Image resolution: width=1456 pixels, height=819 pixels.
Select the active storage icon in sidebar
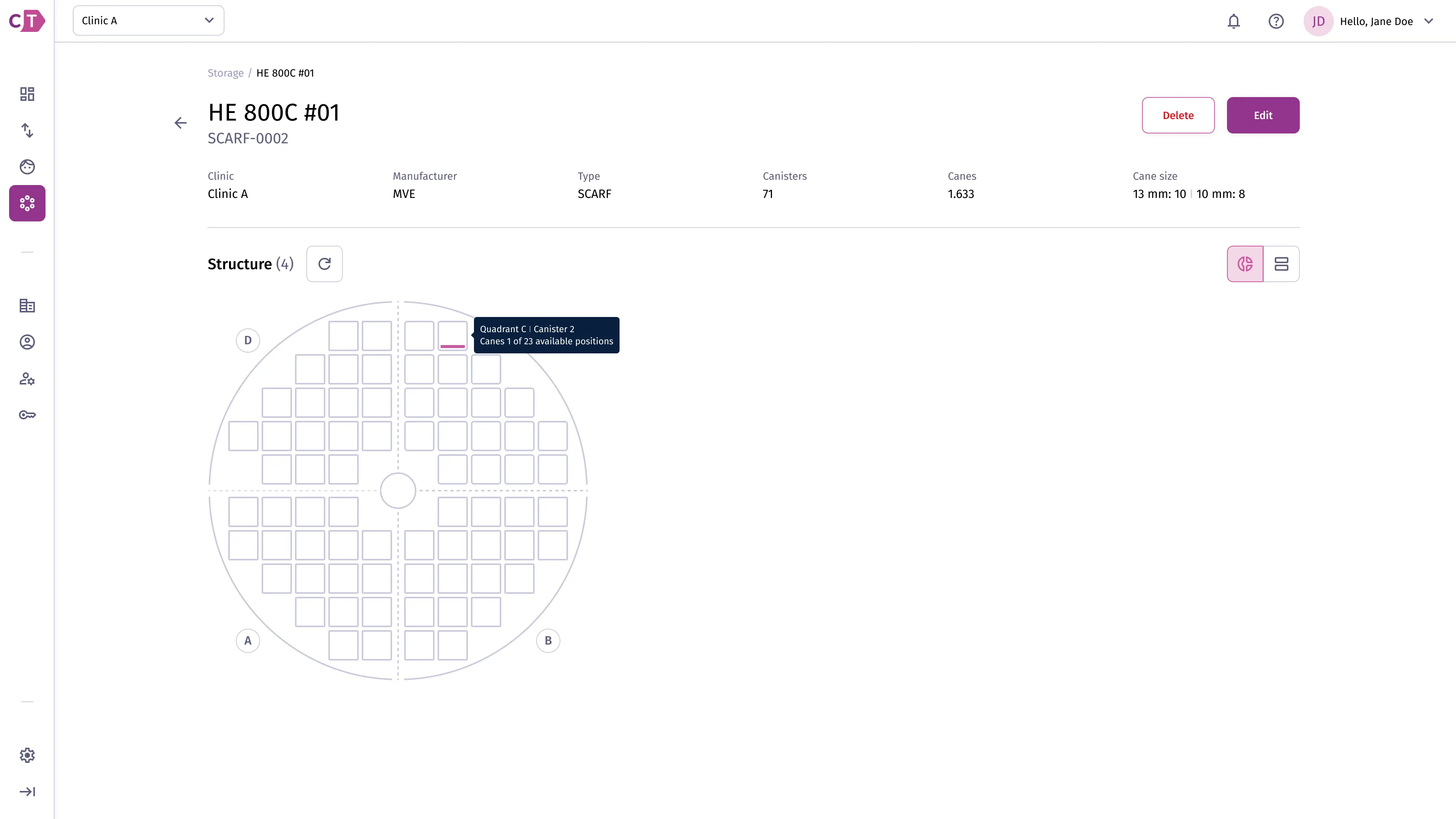tap(27, 203)
